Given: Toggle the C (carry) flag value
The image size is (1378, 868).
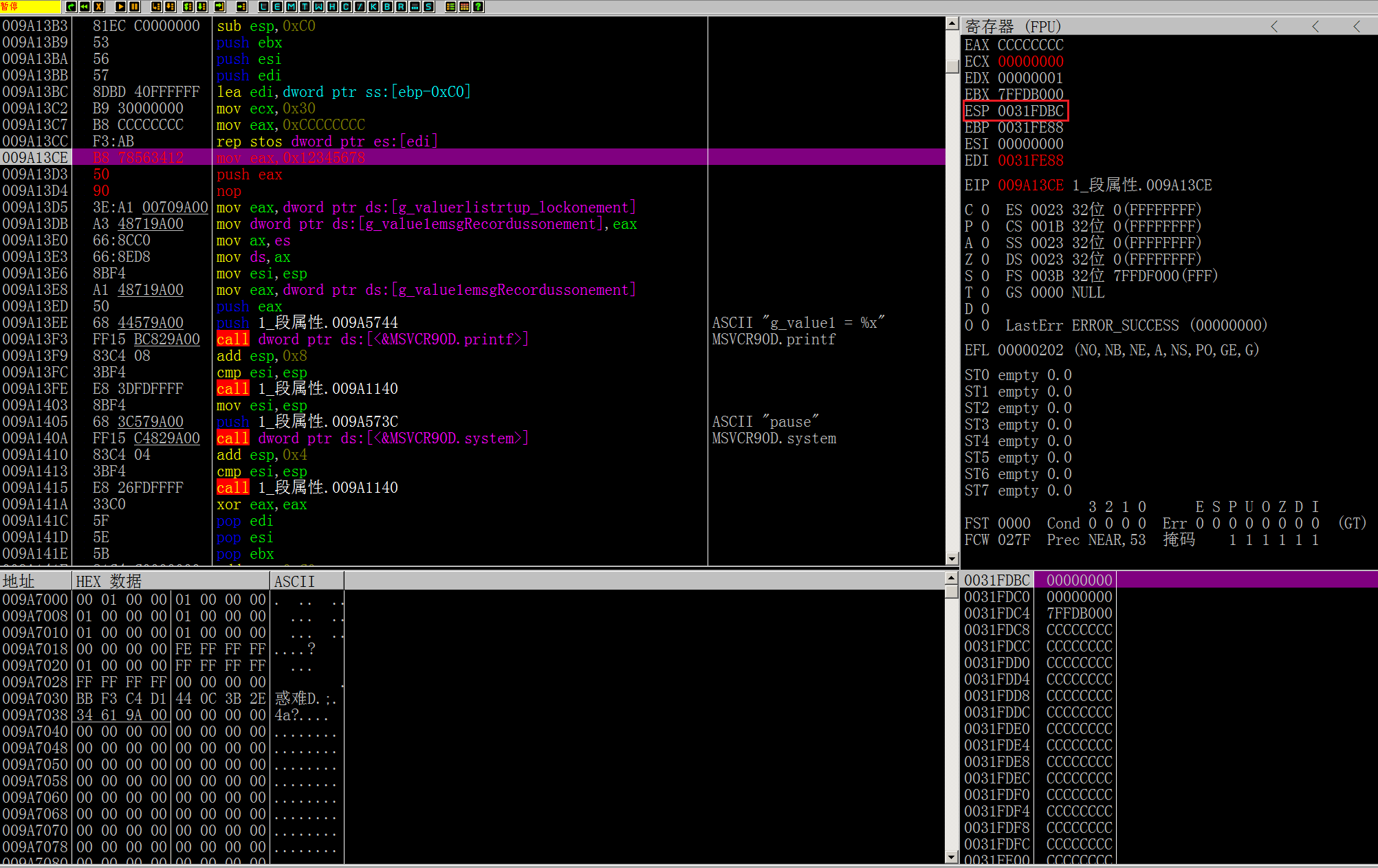Looking at the screenshot, I should (x=985, y=210).
